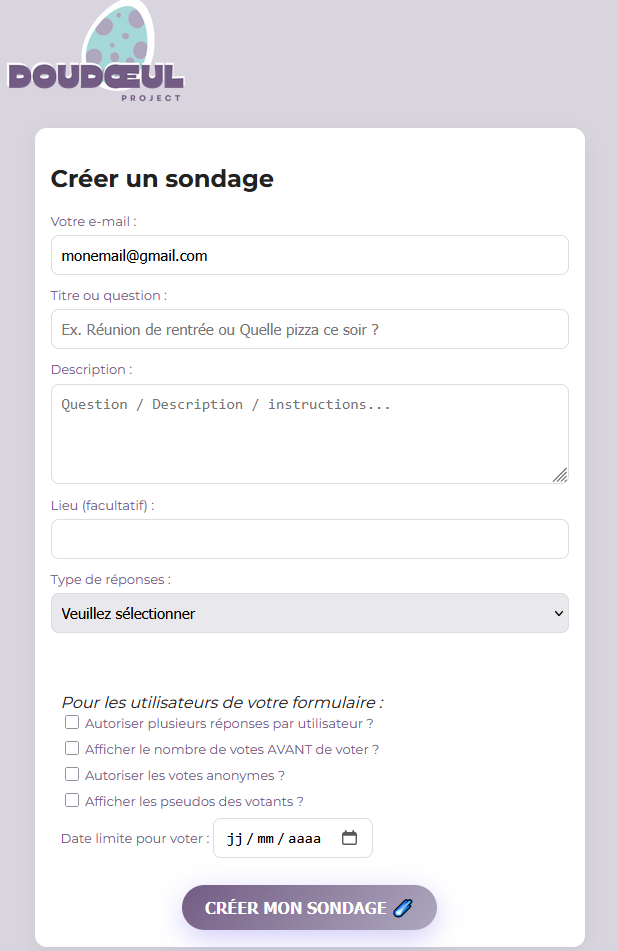
Task: Focus the Votre e-mail input field
Action: (x=309, y=255)
